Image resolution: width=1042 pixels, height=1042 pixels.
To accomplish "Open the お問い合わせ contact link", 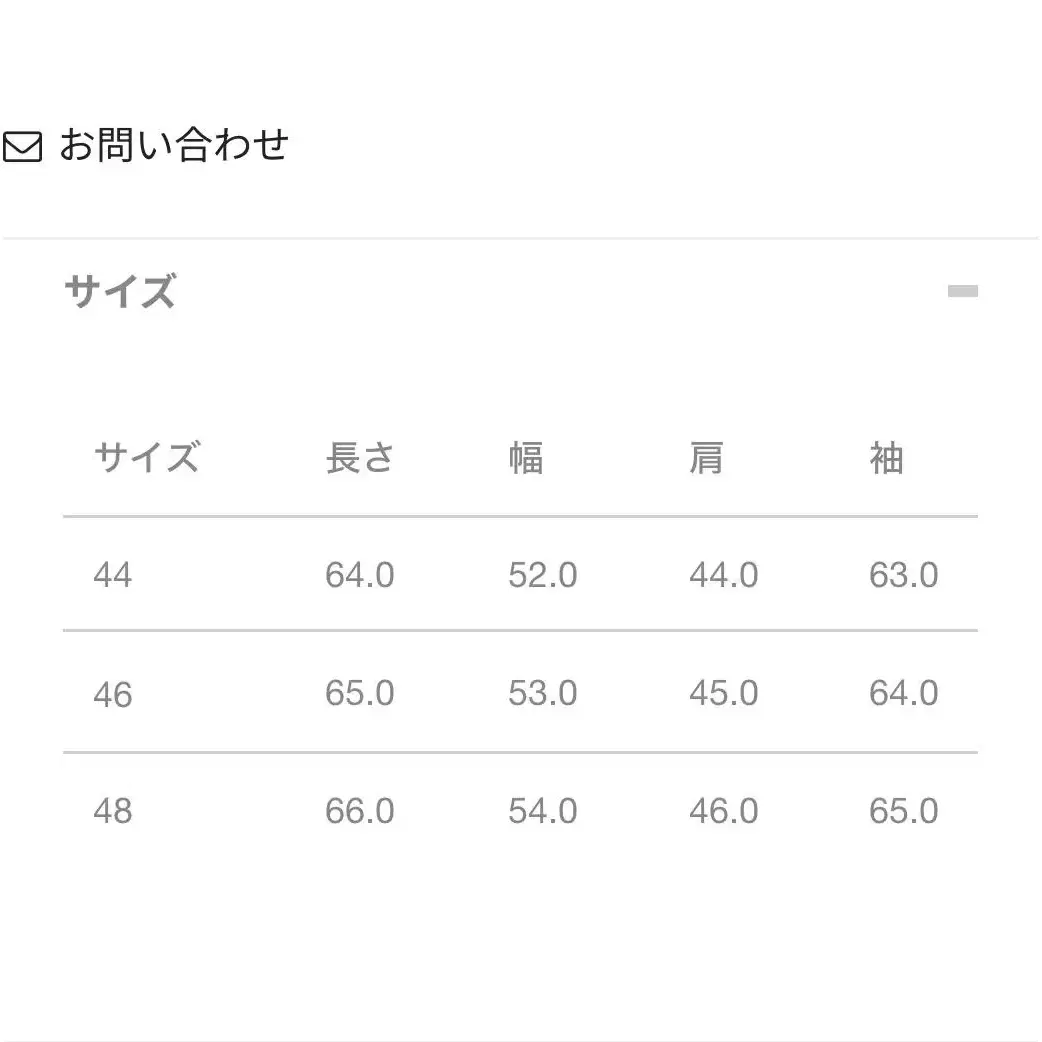I will tap(174, 145).
